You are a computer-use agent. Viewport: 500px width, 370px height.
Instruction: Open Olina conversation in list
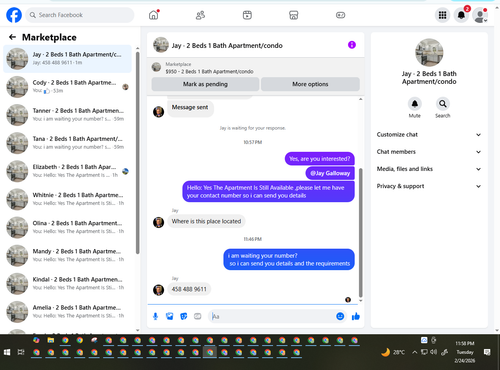68,227
